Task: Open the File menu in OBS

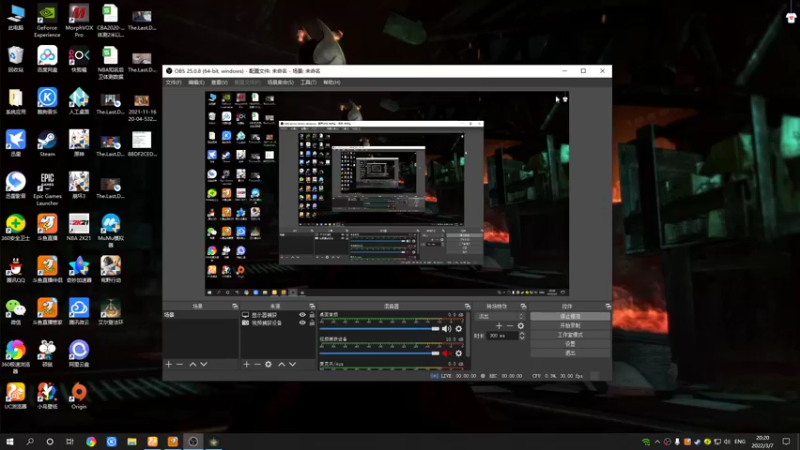Action: click(x=173, y=82)
